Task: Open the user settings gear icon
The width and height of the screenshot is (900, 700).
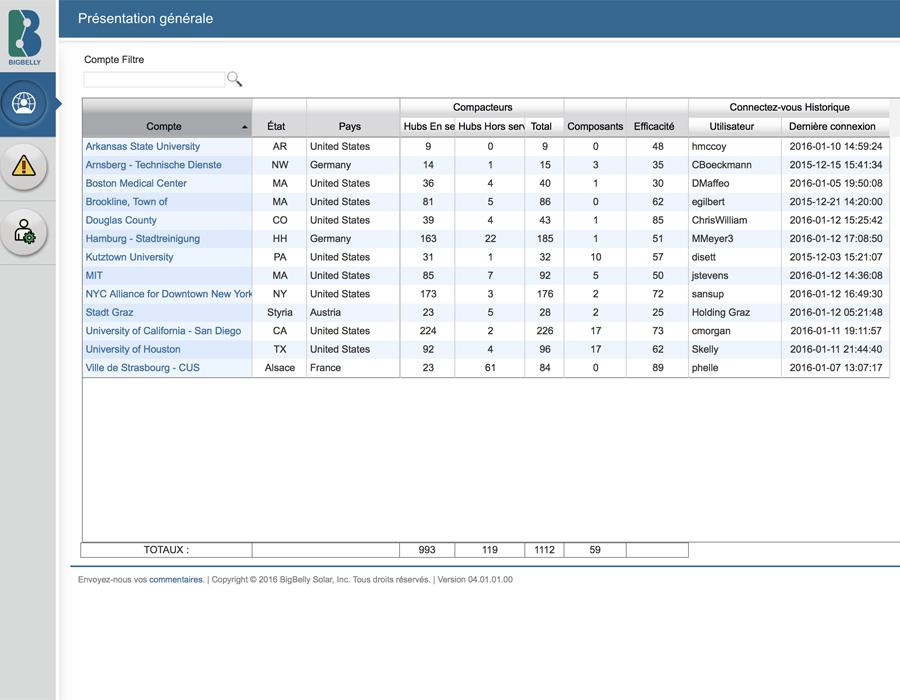Action: point(24,232)
